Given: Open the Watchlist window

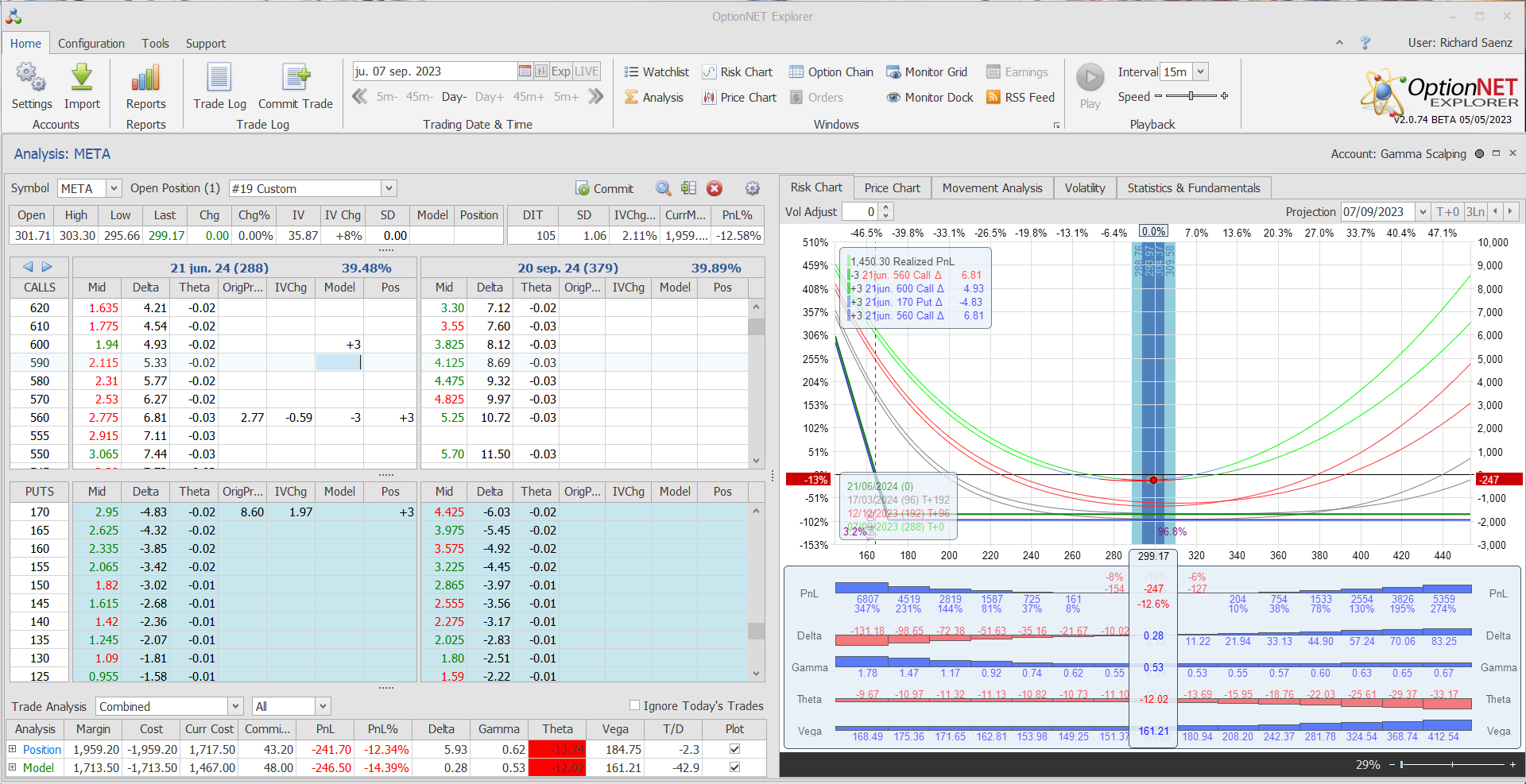Looking at the screenshot, I should tap(656, 71).
